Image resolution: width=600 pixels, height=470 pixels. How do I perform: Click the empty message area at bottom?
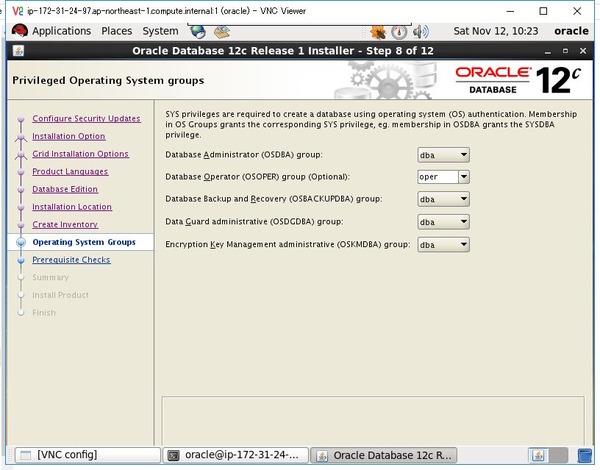pyautogui.click(x=373, y=421)
